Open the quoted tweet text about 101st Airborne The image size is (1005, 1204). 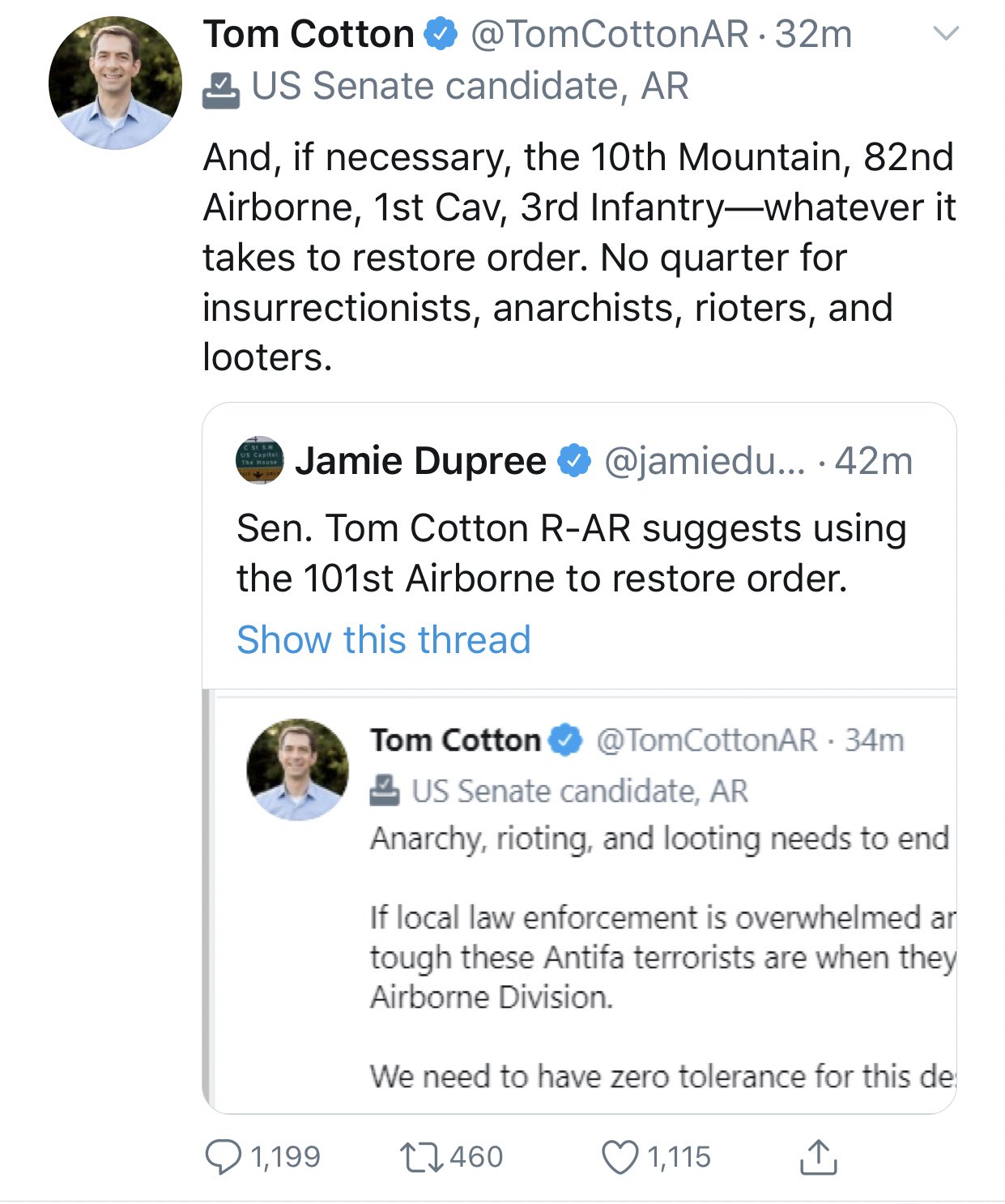[x=571, y=553]
